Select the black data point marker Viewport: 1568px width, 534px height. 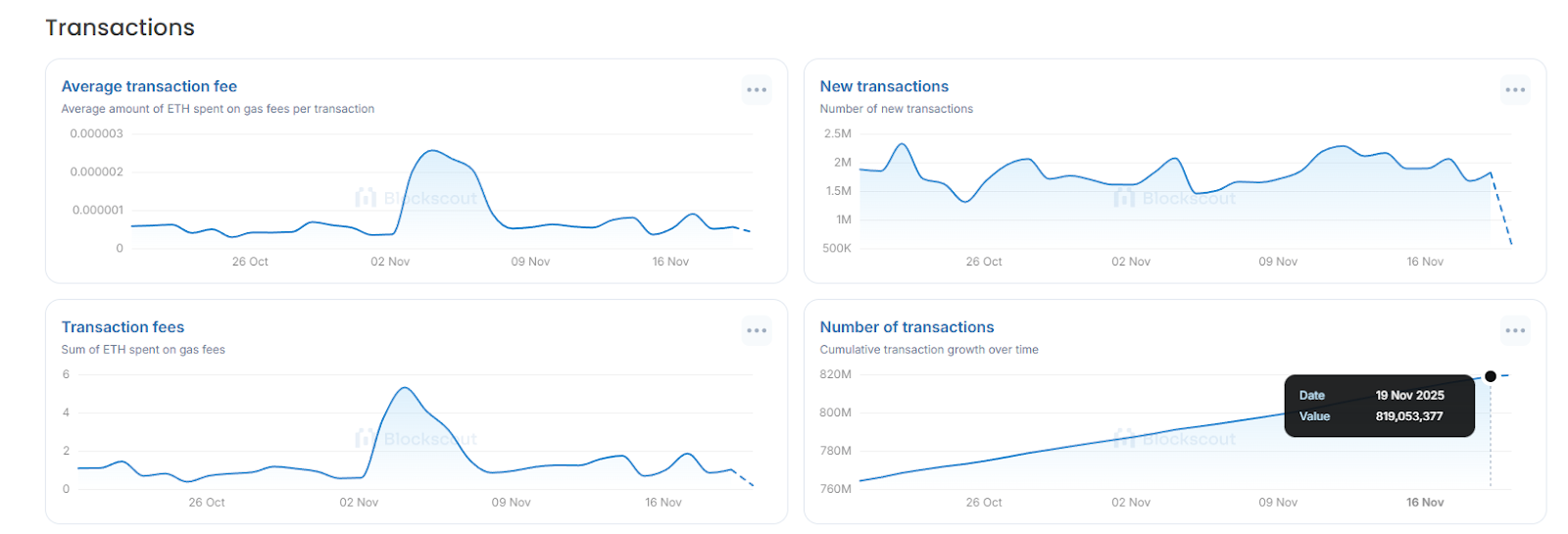click(1491, 376)
